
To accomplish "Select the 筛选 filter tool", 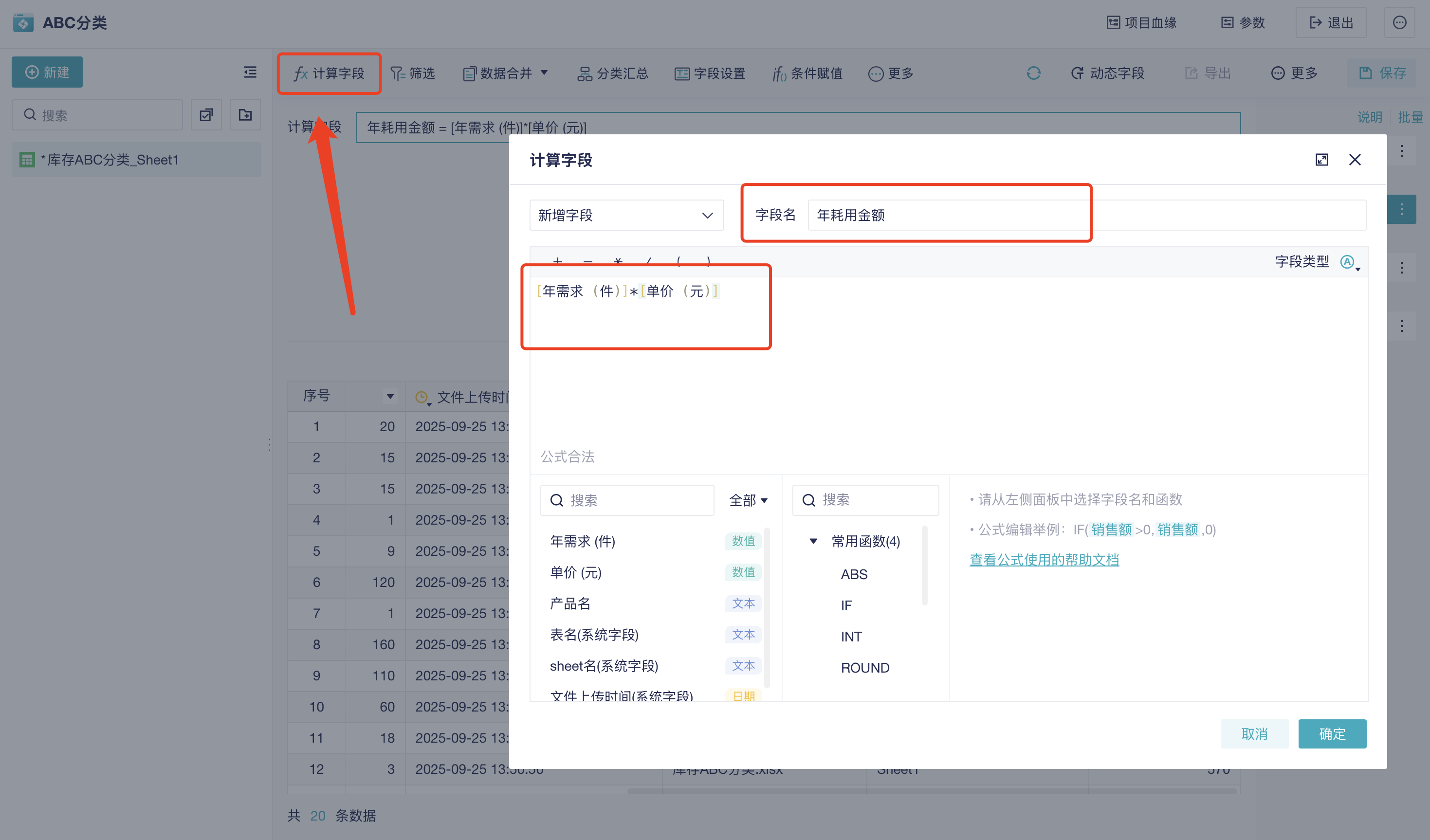I will pos(414,73).
